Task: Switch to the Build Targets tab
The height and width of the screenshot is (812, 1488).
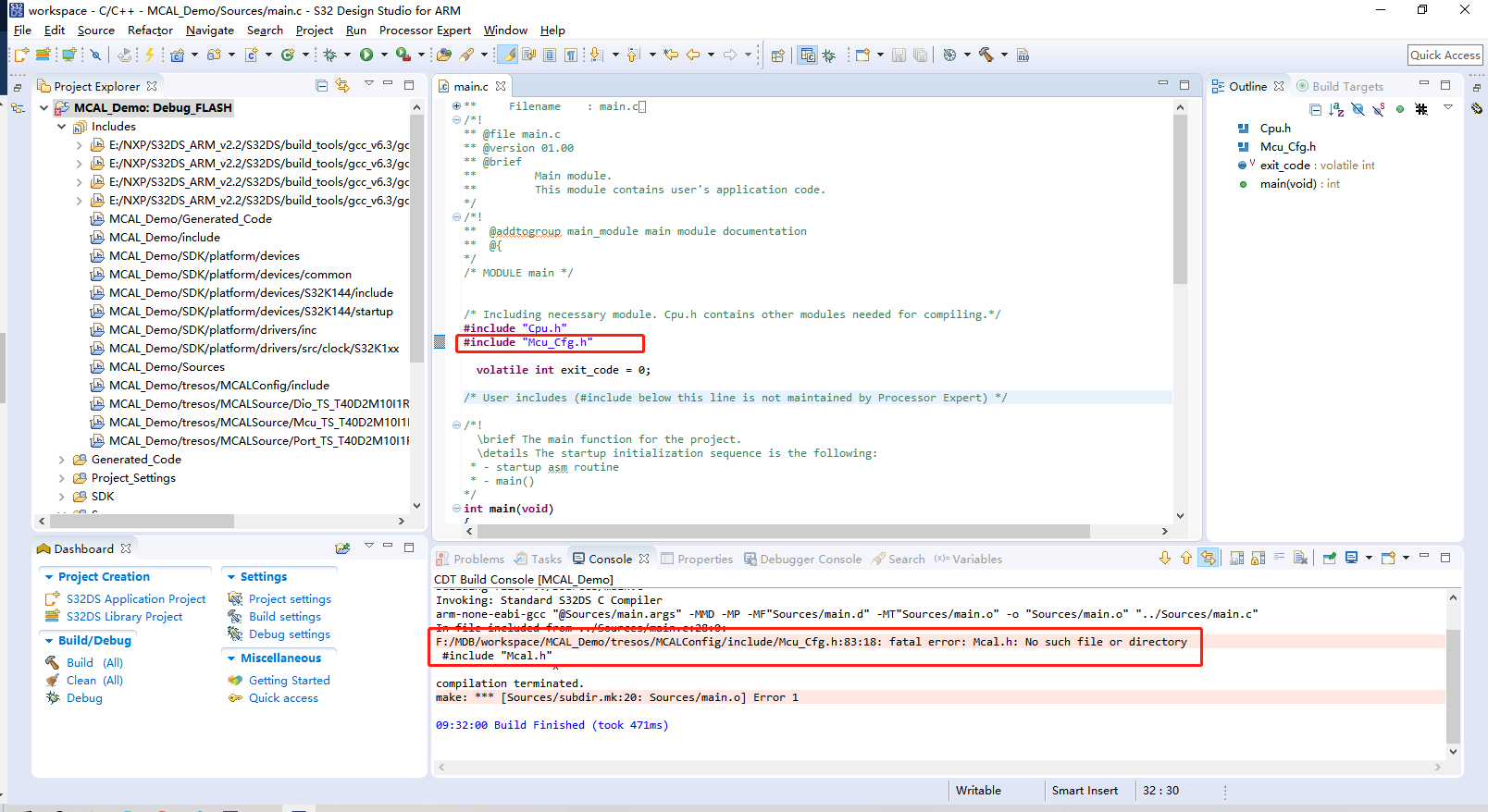Action: point(1340,86)
